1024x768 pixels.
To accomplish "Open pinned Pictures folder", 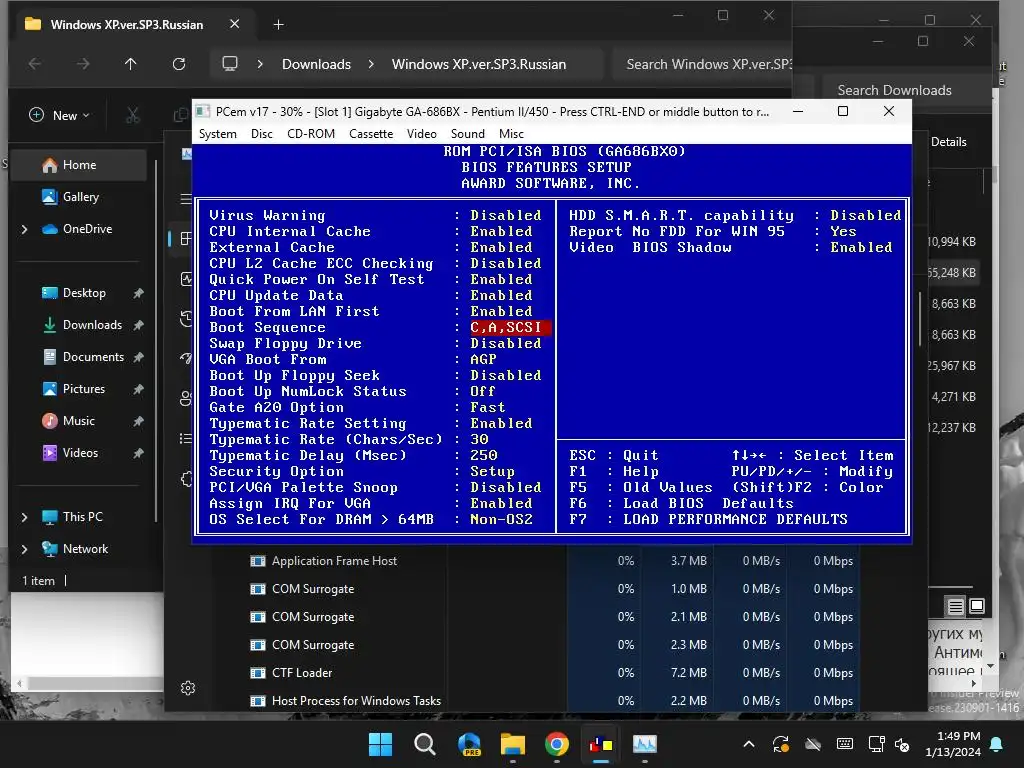I will click(x=84, y=389).
